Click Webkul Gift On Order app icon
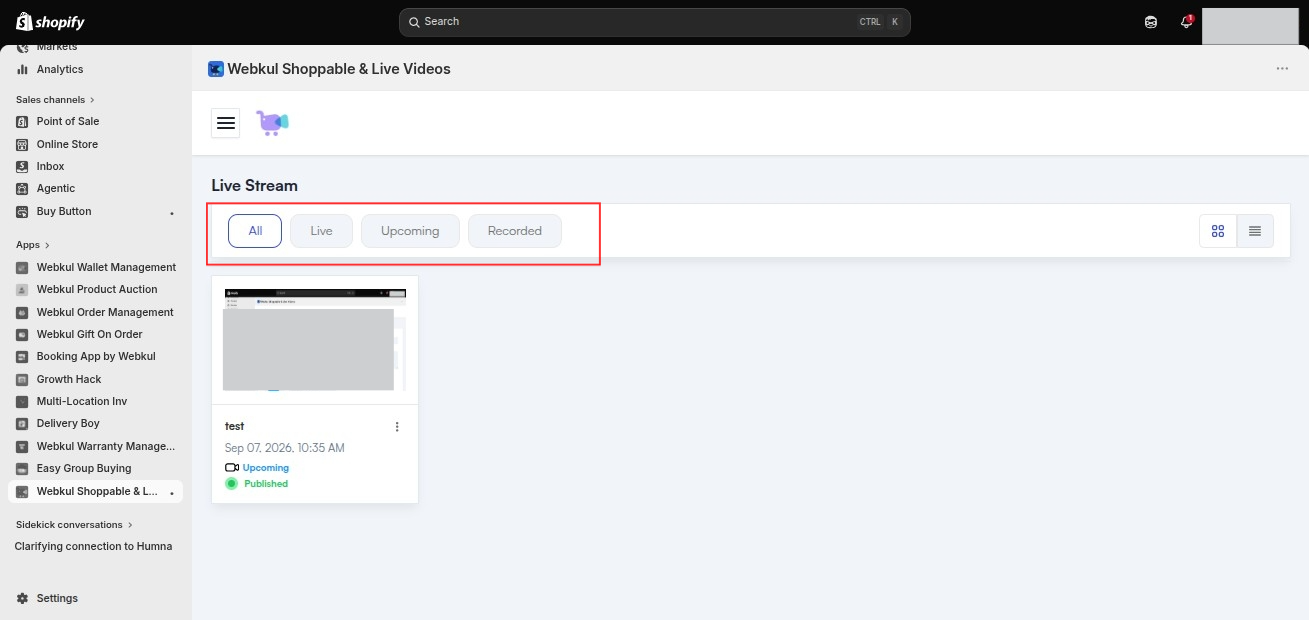Image resolution: width=1309 pixels, height=620 pixels. coord(22,334)
